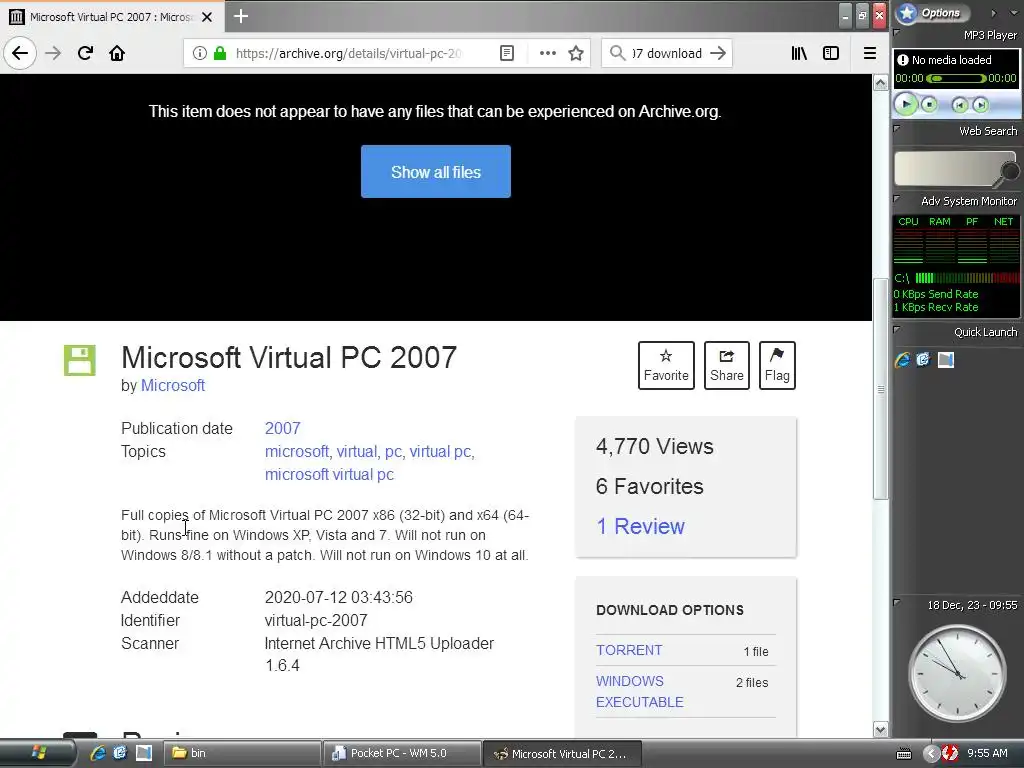Show hidden system tray icons arrow
This screenshot has width=1024, height=768.
point(932,754)
